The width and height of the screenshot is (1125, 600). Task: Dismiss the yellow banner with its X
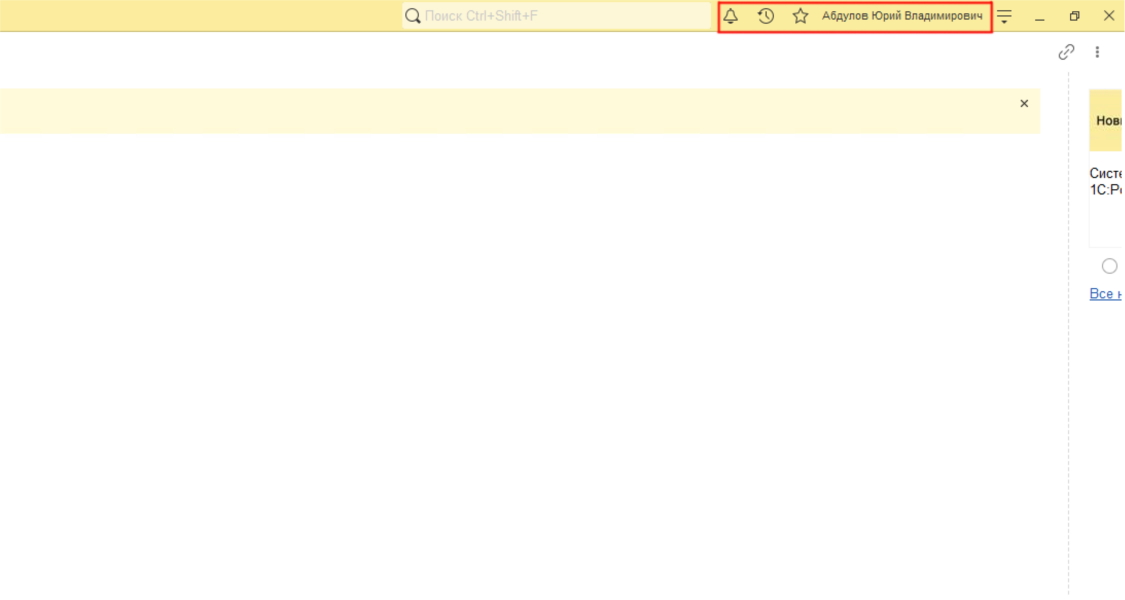tap(1024, 103)
